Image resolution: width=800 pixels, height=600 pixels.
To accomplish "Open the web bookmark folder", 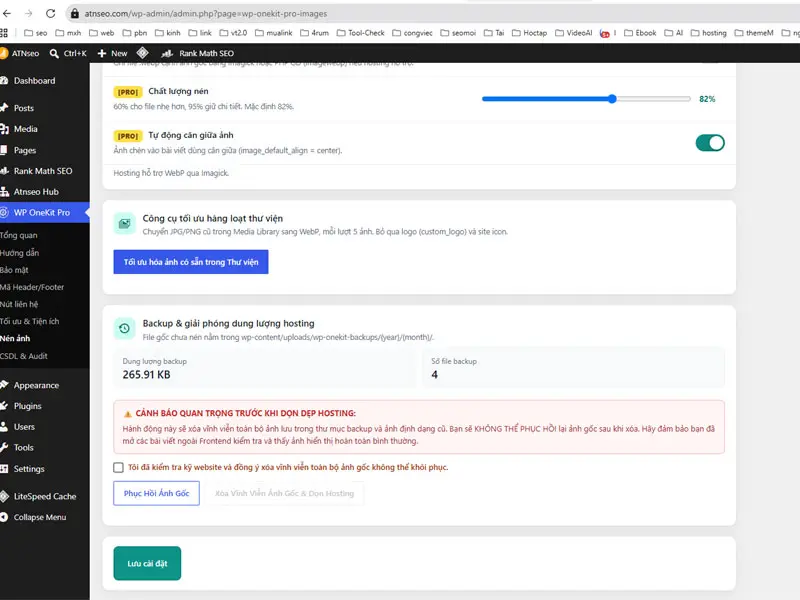I will pos(102,33).
